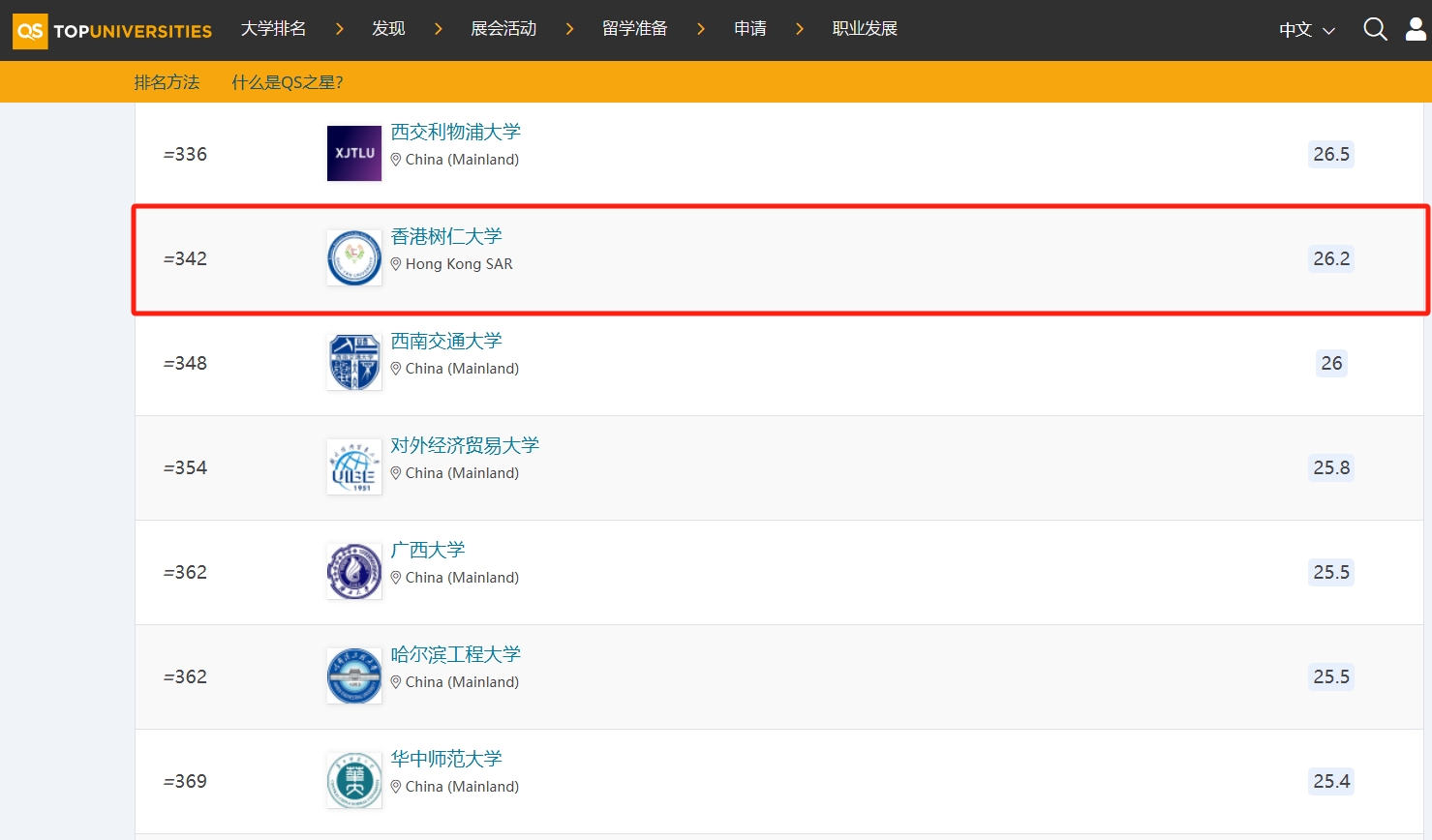
Task: Click the 华中师范大学 logo
Action: point(353,780)
